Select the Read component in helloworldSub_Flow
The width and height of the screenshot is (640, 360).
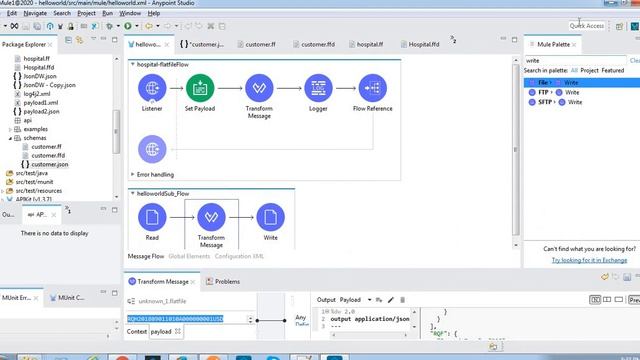pos(152,217)
